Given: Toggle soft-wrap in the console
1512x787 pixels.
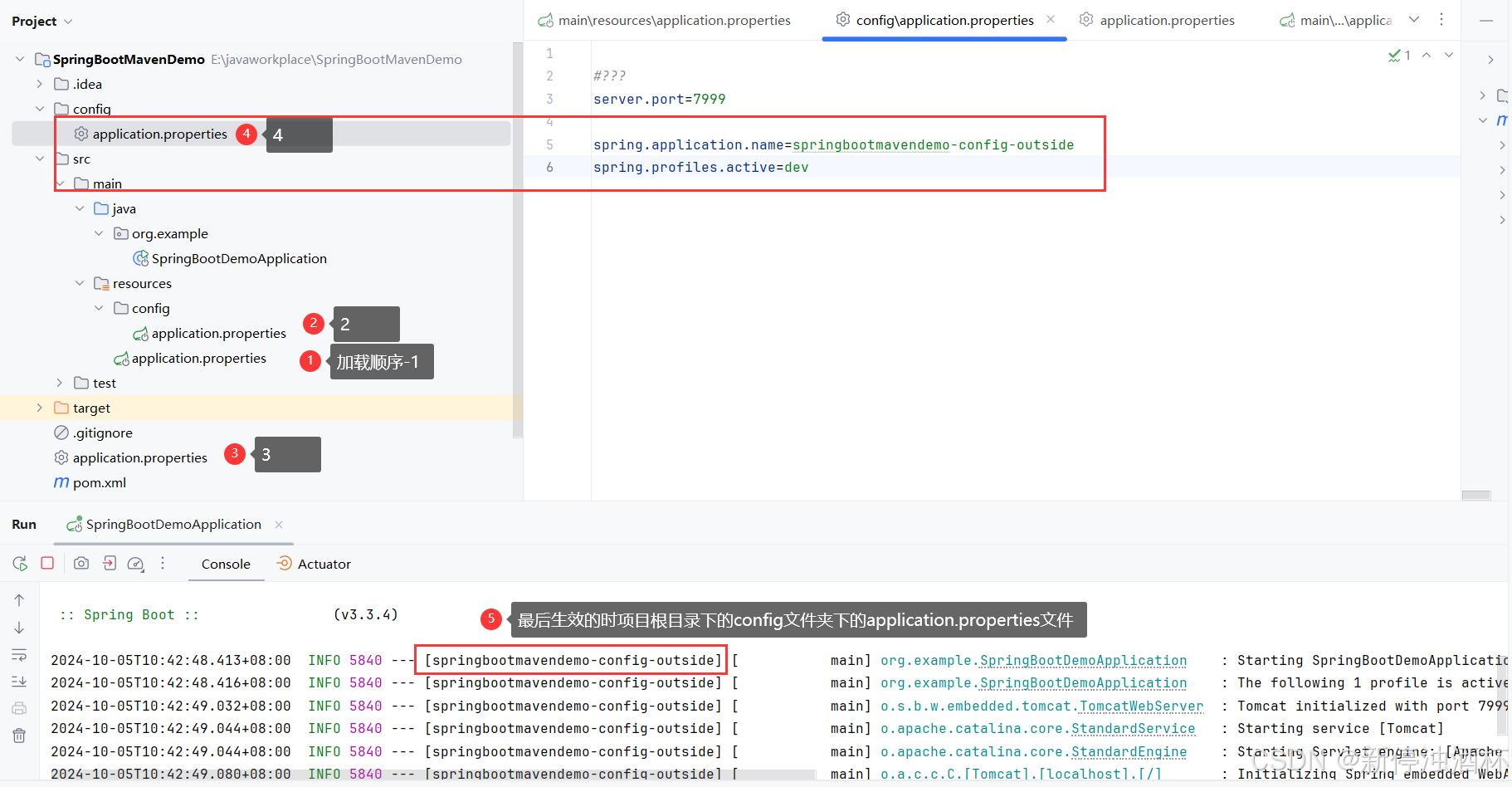Looking at the screenshot, I should [x=19, y=655].
